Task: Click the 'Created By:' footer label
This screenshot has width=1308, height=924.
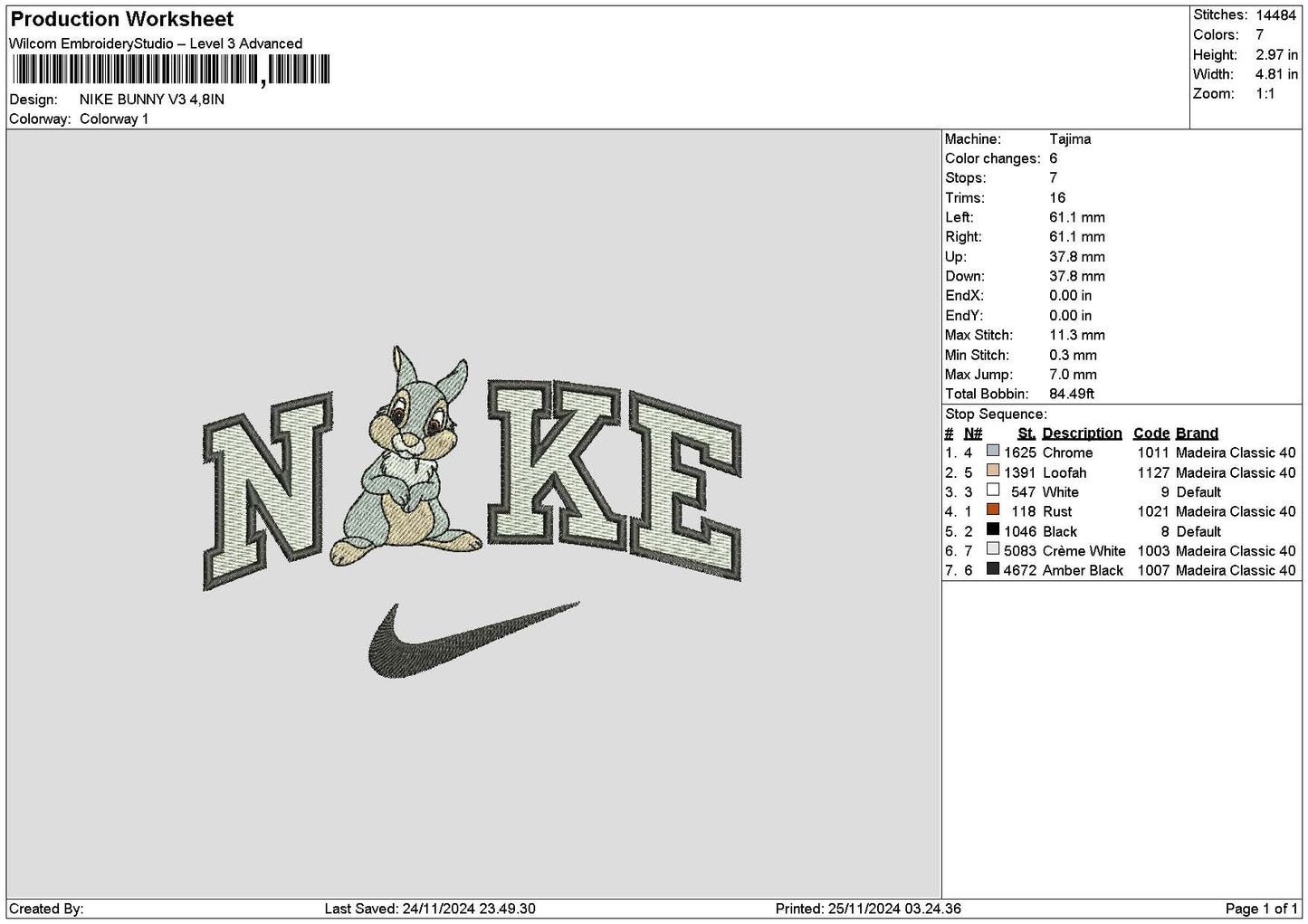Action: pyautogui.click(x=46, y=909)
